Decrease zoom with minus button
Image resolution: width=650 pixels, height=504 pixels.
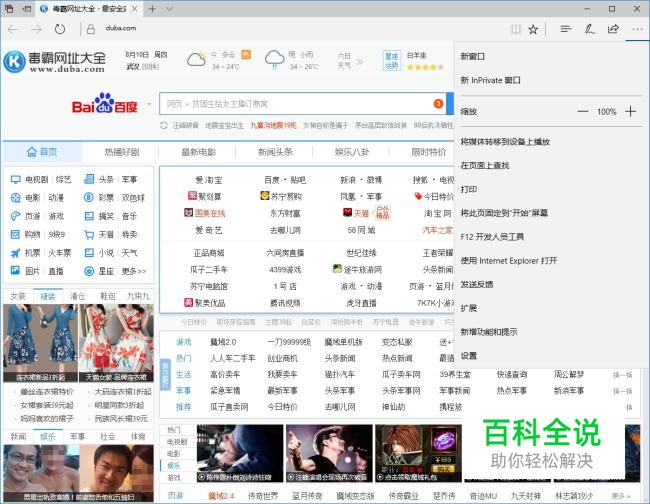coord(582,111)
